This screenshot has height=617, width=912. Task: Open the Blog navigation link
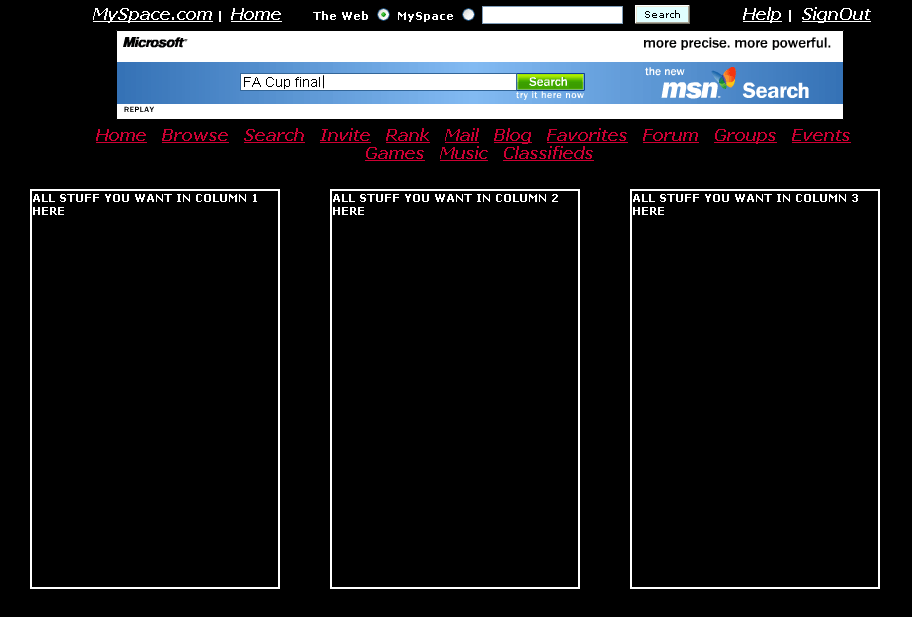pos(512,135)
